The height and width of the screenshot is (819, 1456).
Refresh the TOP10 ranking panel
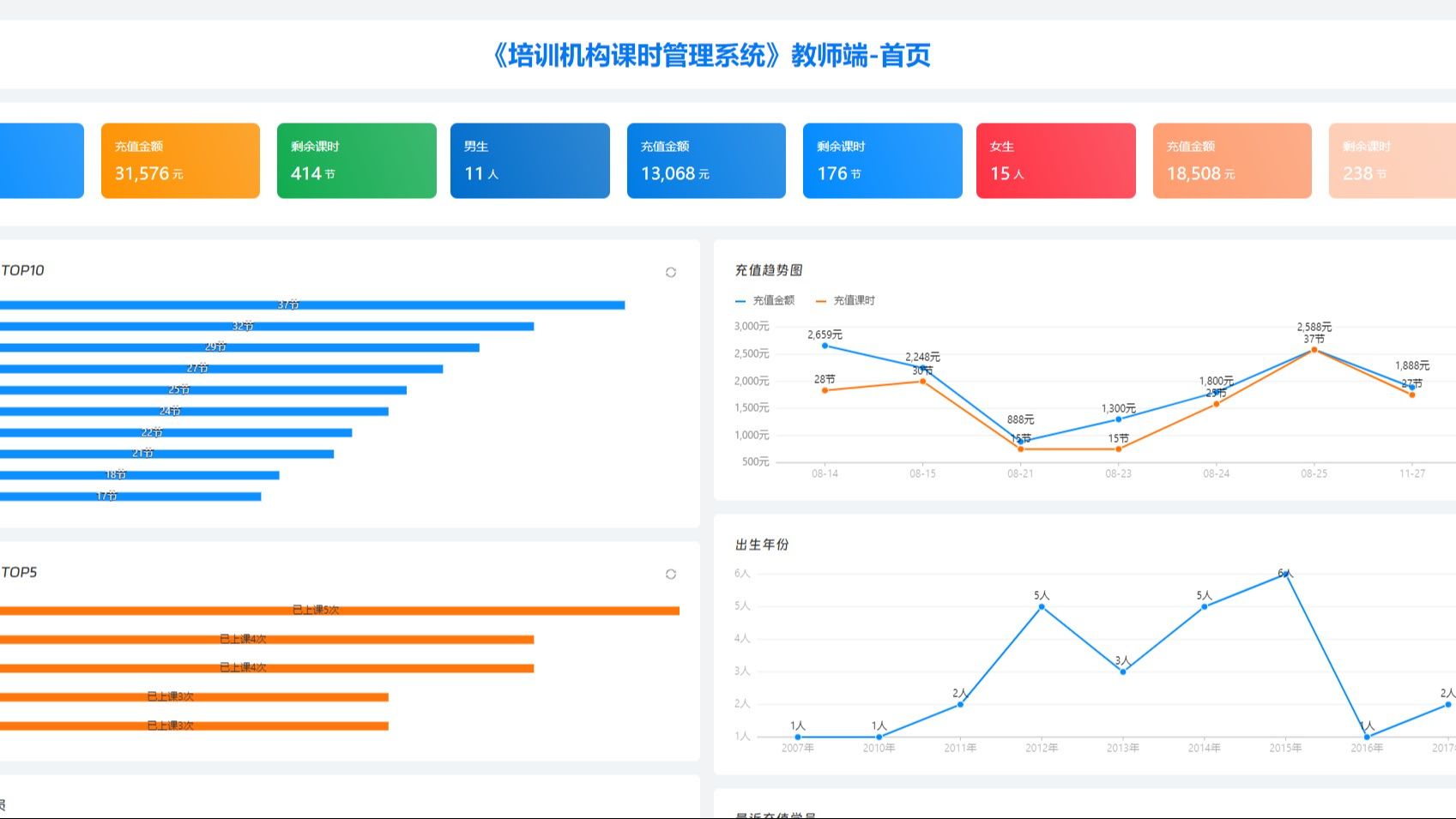coord(671,272)
